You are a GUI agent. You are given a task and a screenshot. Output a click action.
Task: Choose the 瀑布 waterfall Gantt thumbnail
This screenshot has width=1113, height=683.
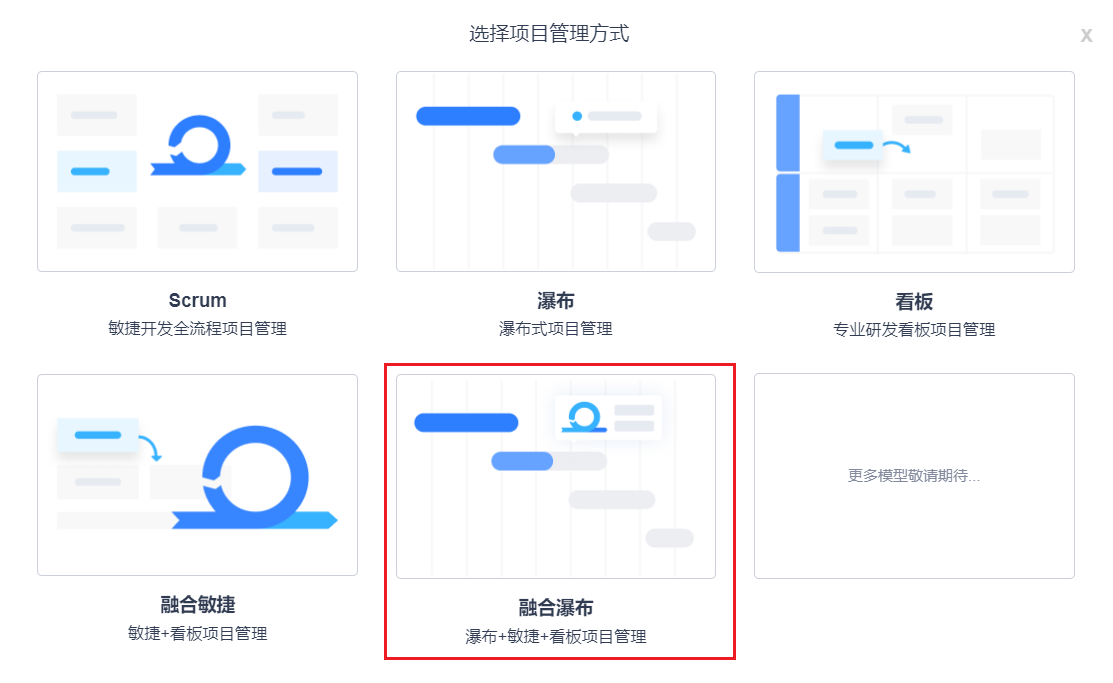coord(556,171)
